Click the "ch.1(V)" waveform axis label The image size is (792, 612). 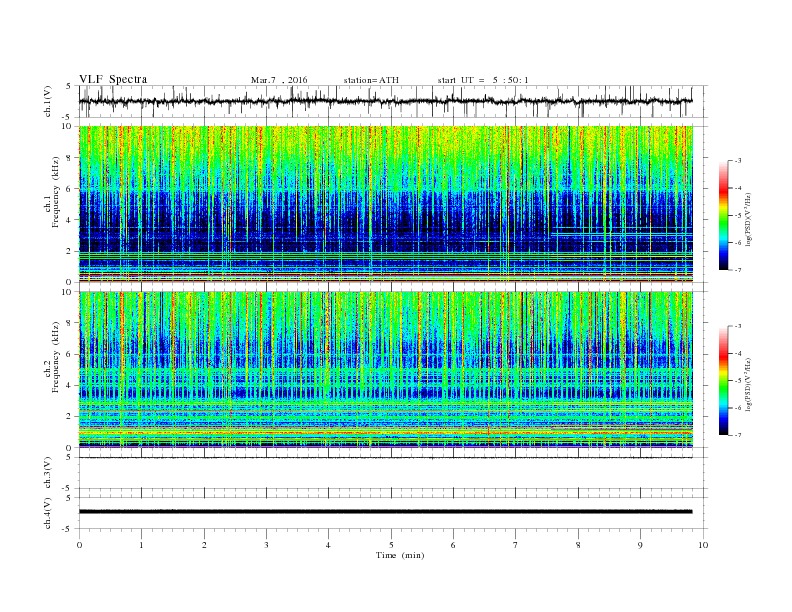pos(48,101)
